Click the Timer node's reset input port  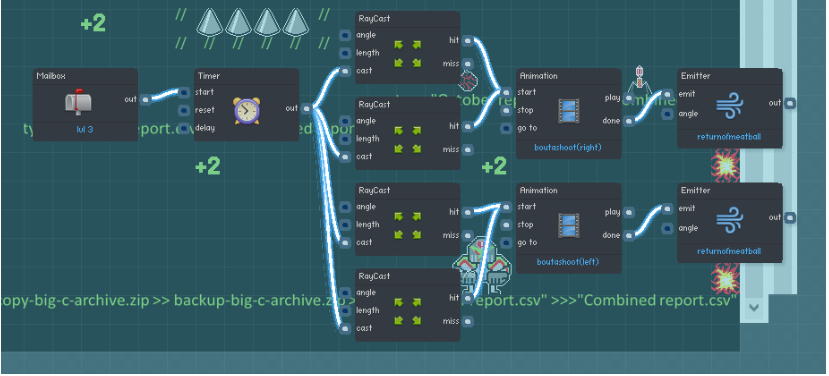pyautogui.click(x=184, y=111)
